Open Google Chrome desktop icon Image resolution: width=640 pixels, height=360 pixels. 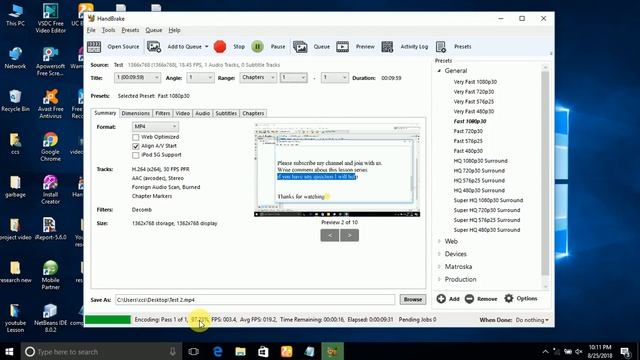pos(51,147)
